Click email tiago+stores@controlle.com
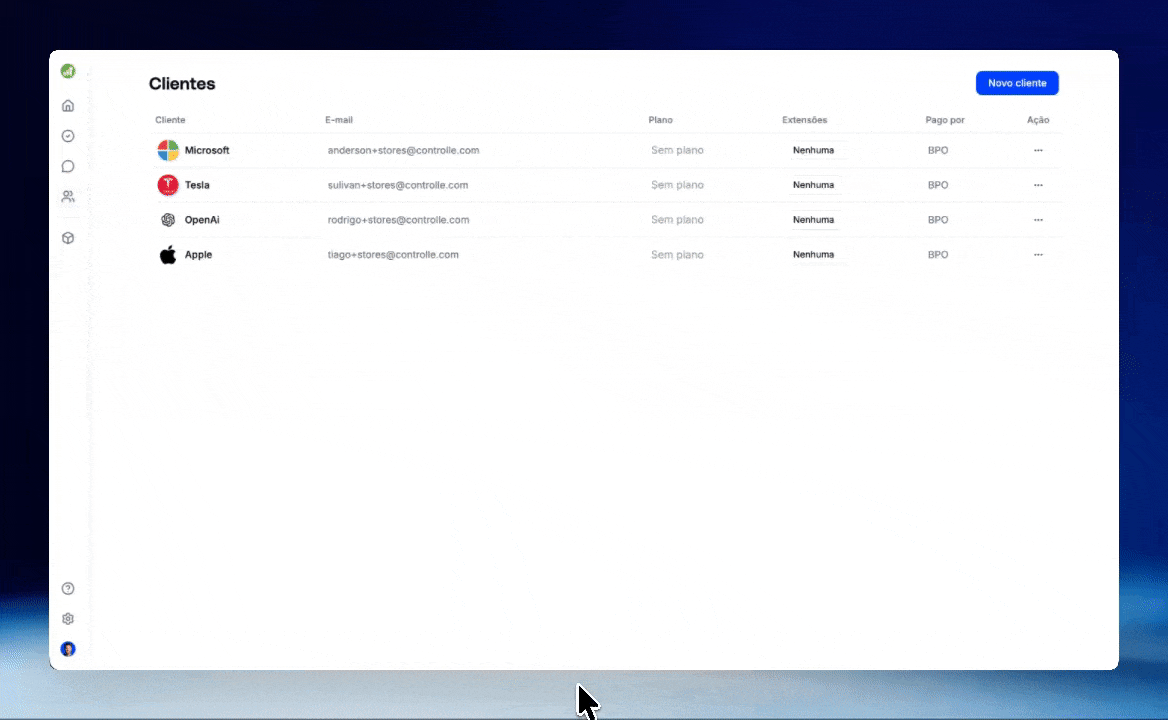Screen dimensions: 1168x720 point(393,255)
